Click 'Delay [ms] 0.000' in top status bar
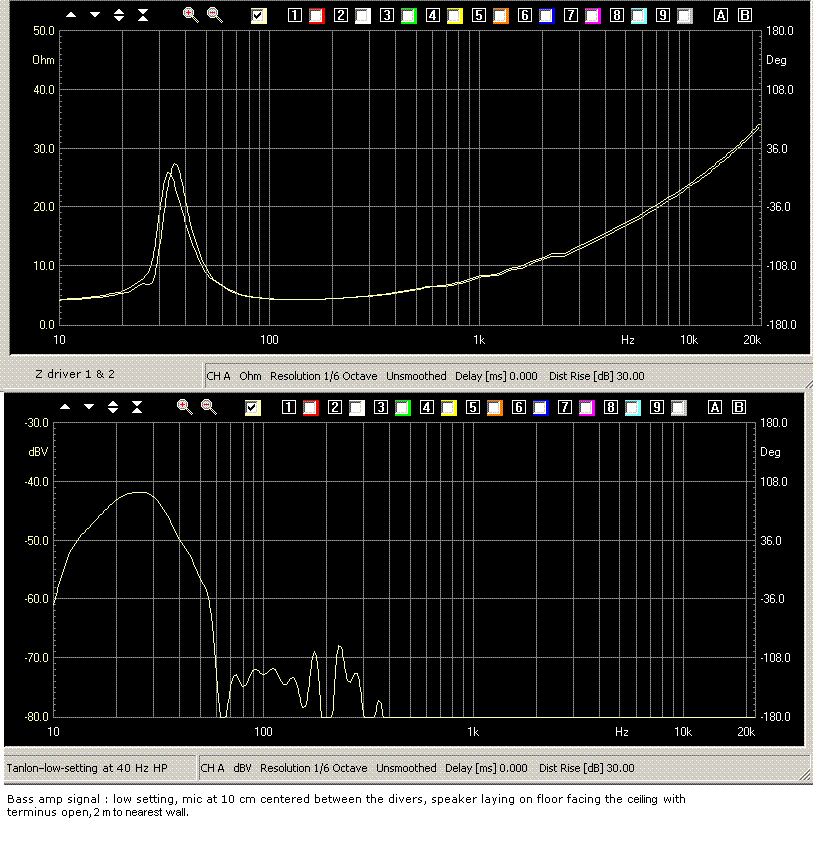Image resolution: width=813 pixels, height=855 pixels. click(x=496, y=376)
